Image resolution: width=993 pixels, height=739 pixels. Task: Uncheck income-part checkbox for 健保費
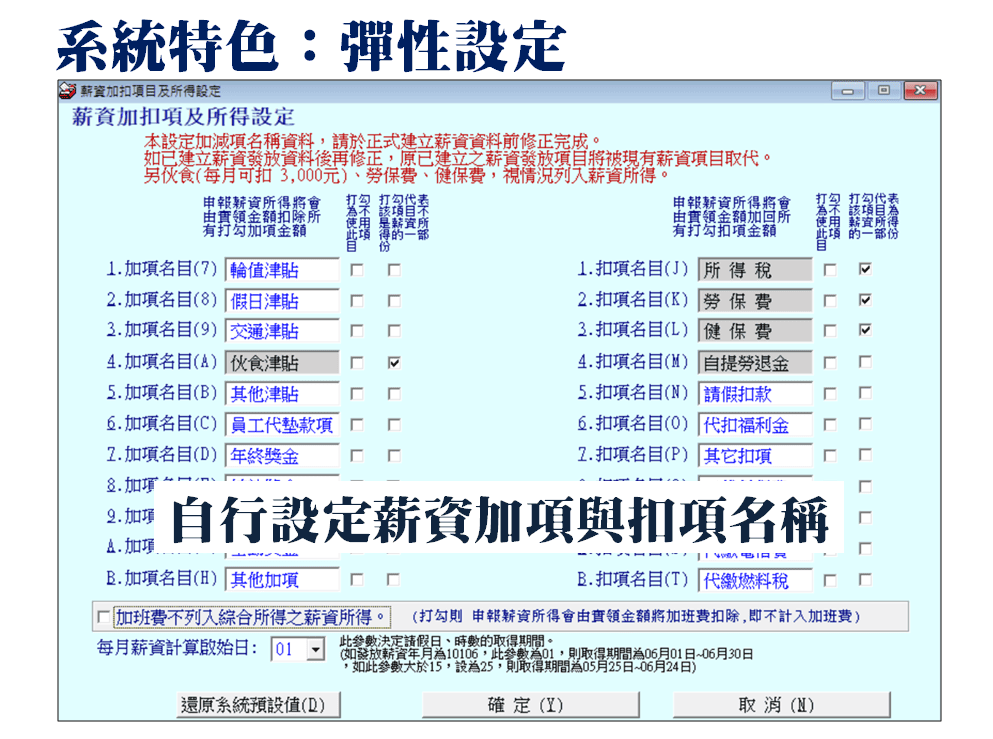pyautogui.click(x=865, y=330)
